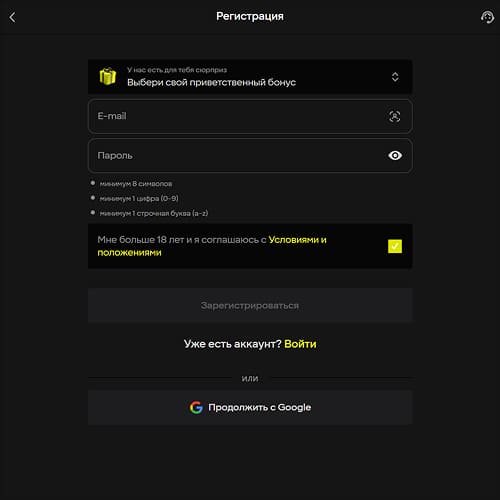
Task: Follow the Войти link
Action: pyautogui.click(x=300, y=344)
